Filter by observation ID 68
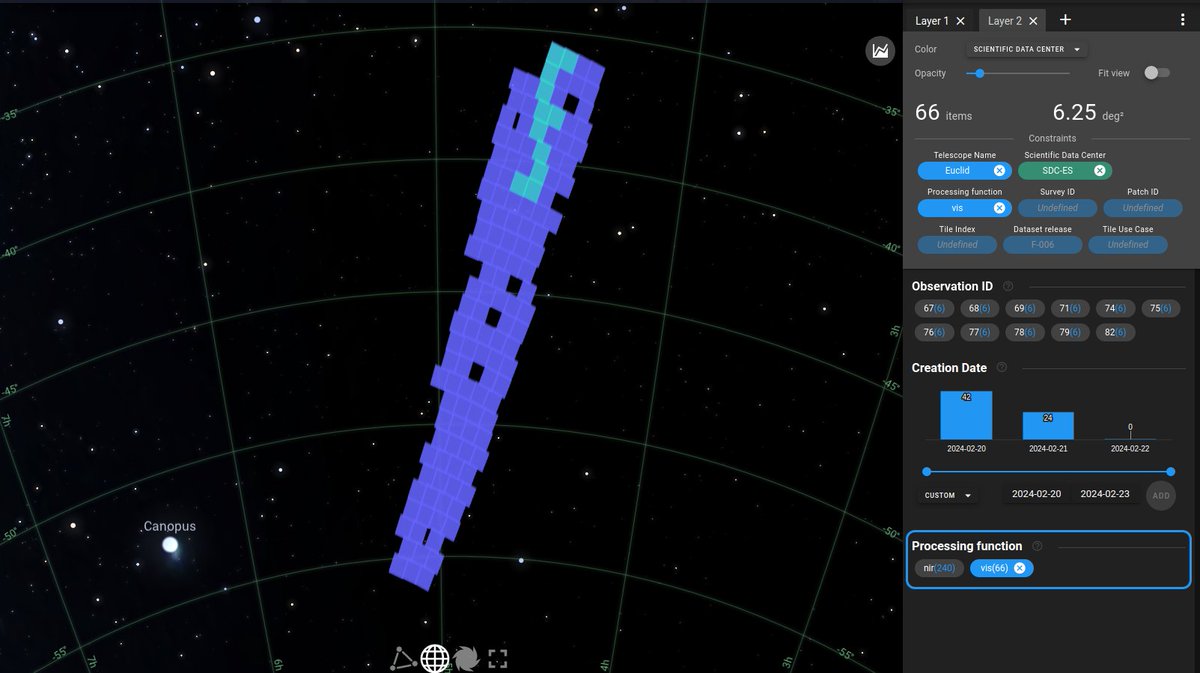The height and width of the screenshot is (673, 1200). pos(980,309)
